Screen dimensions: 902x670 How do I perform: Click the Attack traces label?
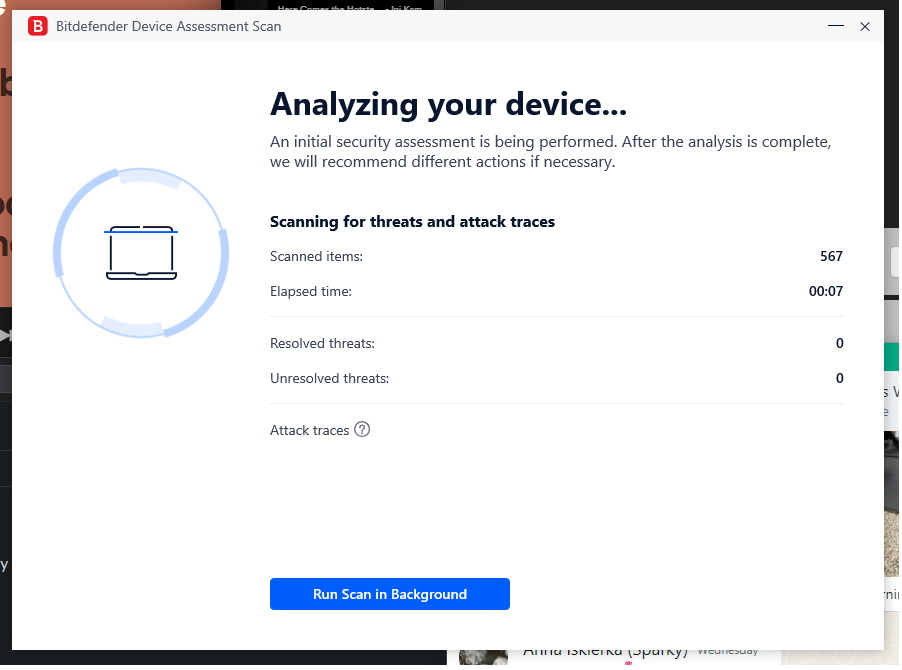pos(309,430)
